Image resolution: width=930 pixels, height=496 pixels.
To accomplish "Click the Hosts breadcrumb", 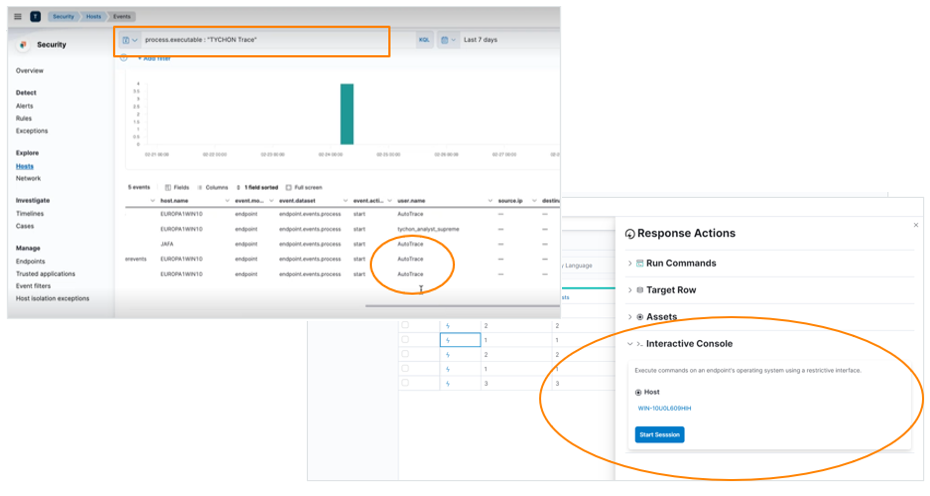I will (x=94, y=17).
